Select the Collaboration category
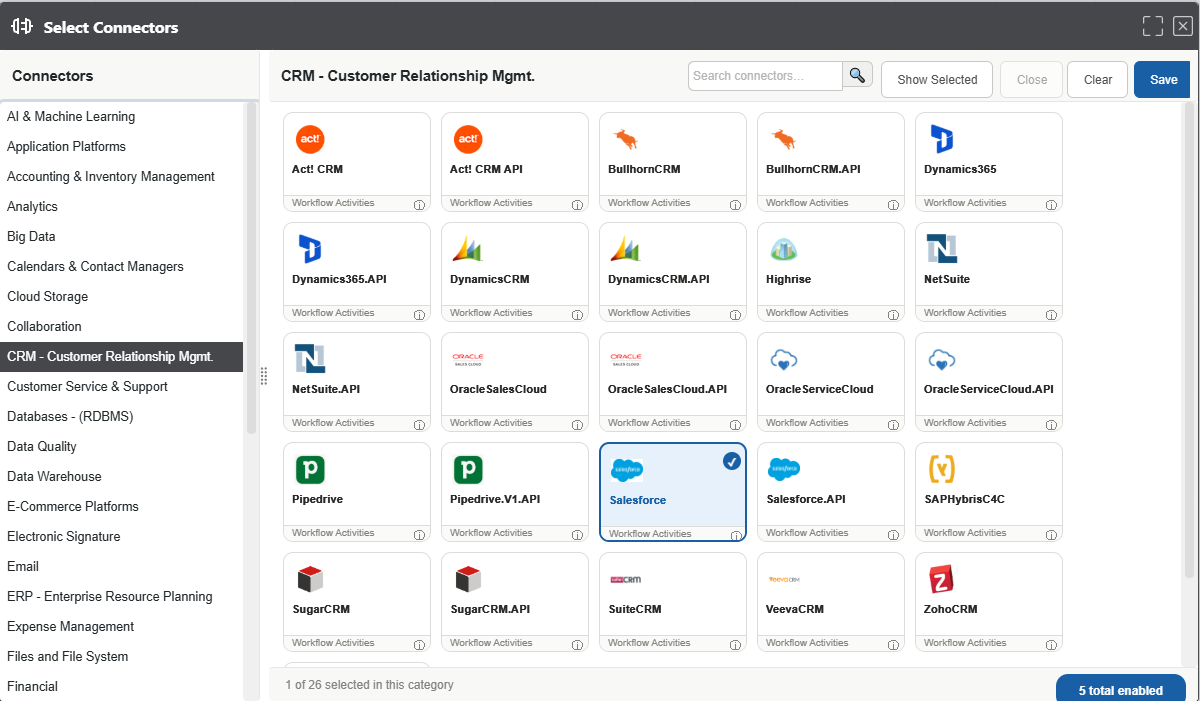 click(122, 327)
